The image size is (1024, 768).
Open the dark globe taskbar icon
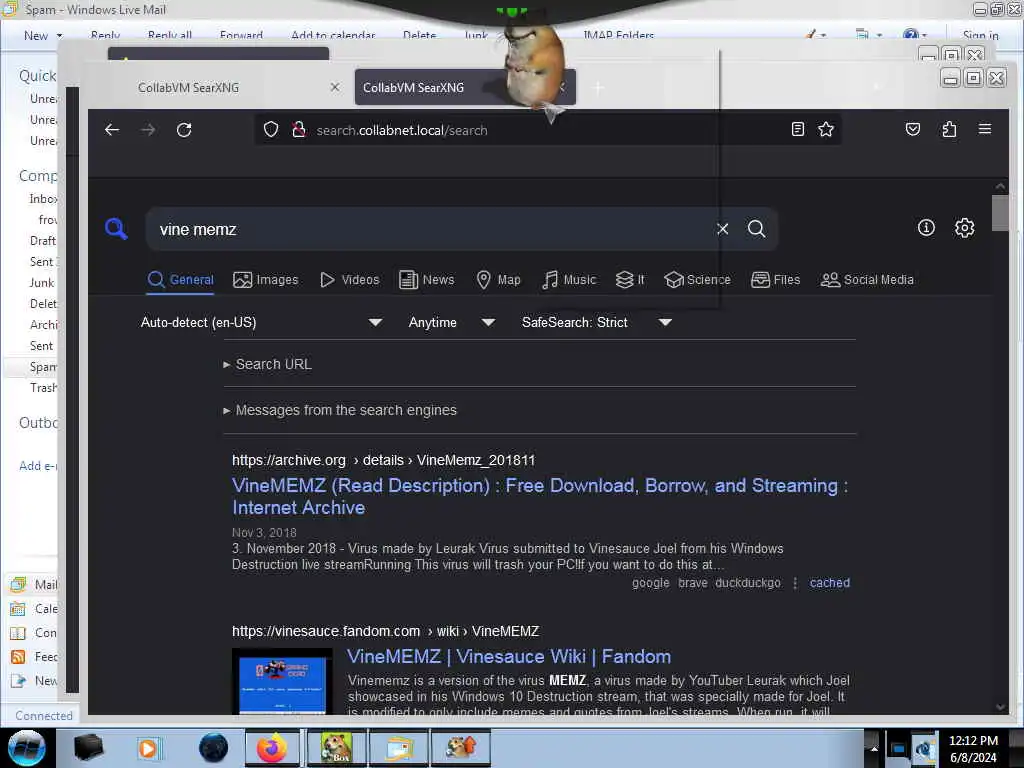213,748
